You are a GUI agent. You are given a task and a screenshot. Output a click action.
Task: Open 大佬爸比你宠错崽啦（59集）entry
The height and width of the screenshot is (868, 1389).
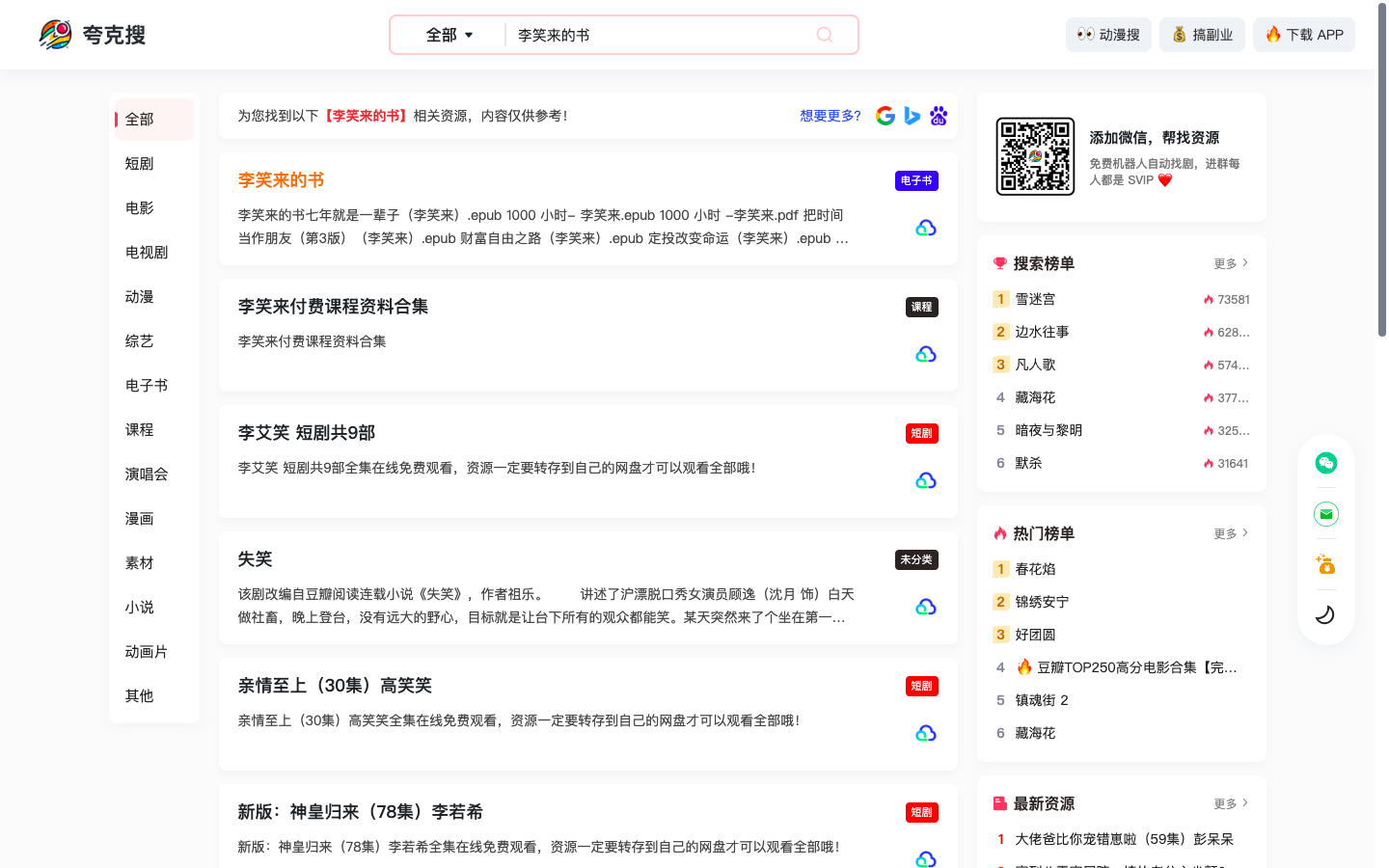[1124, 839]
